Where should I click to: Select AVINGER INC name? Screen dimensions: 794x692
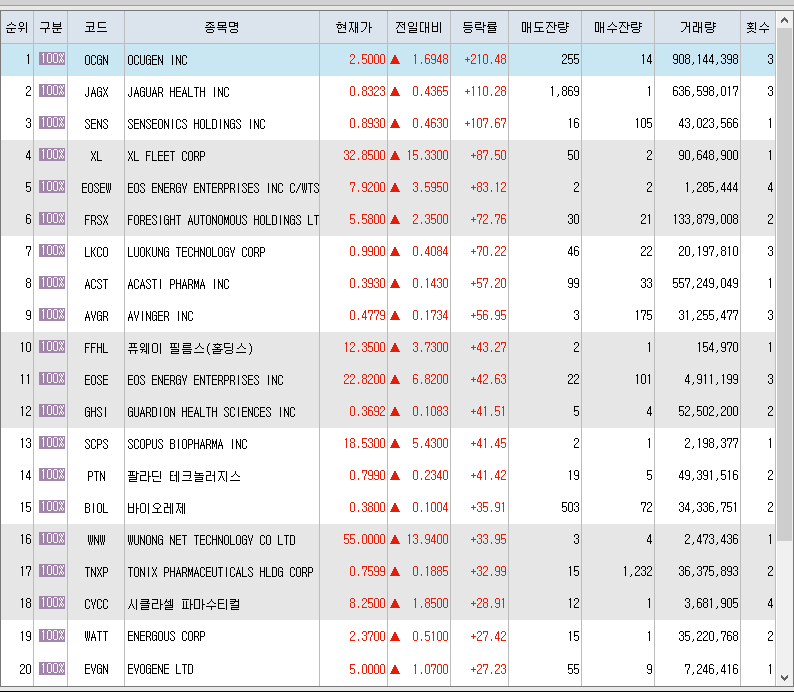160,316
